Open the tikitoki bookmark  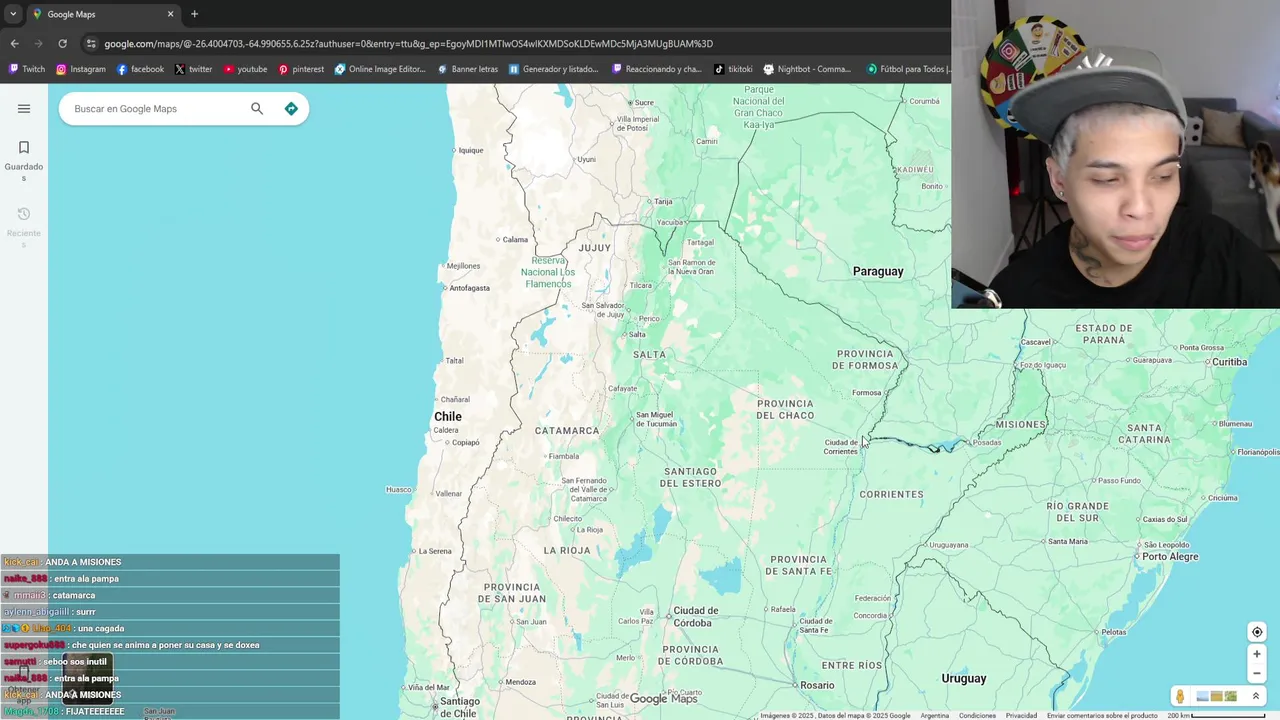point(733,69)
